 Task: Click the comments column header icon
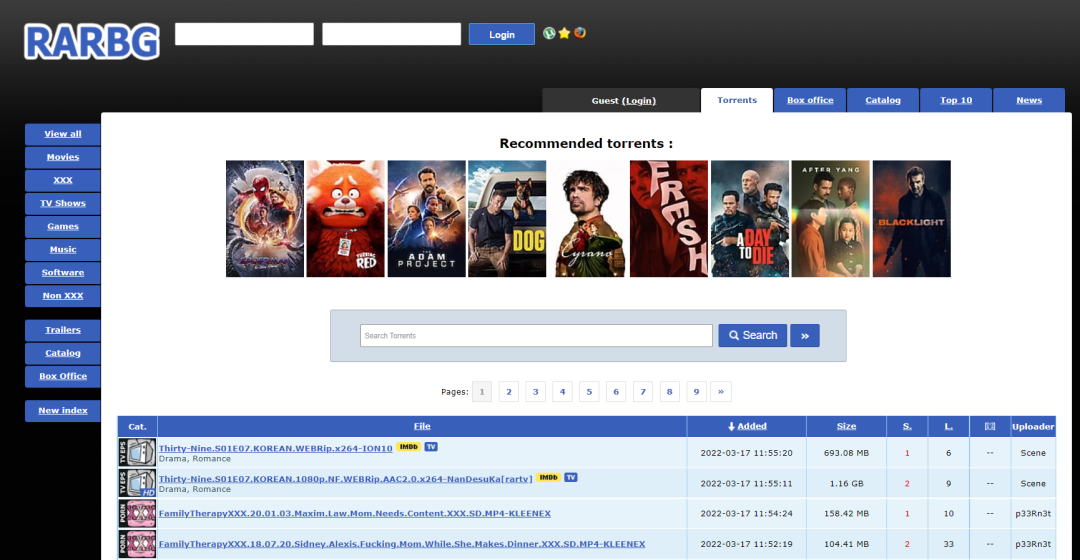click(990, 426)
